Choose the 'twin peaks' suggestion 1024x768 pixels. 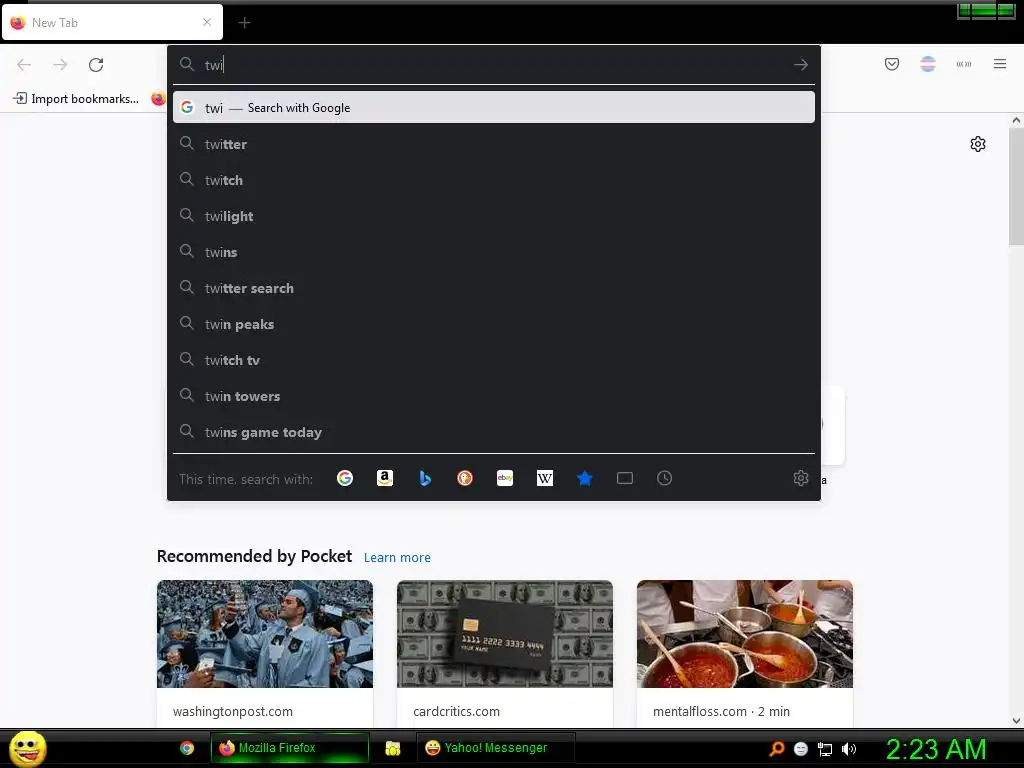click(494, 324)
